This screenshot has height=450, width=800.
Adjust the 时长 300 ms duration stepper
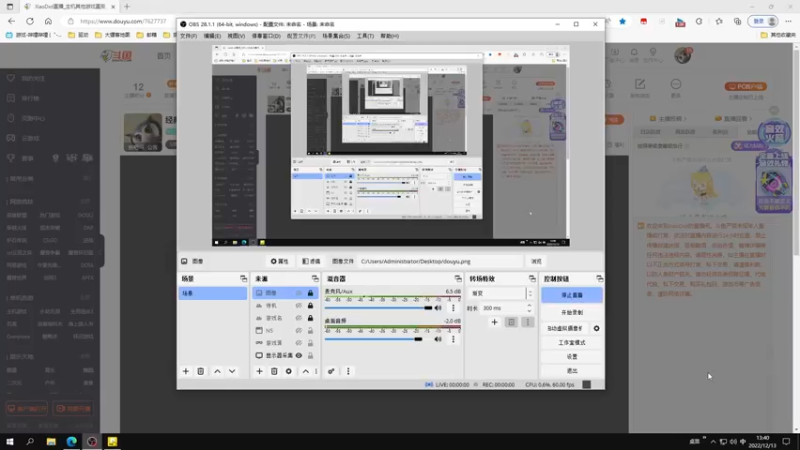[529, 308]
